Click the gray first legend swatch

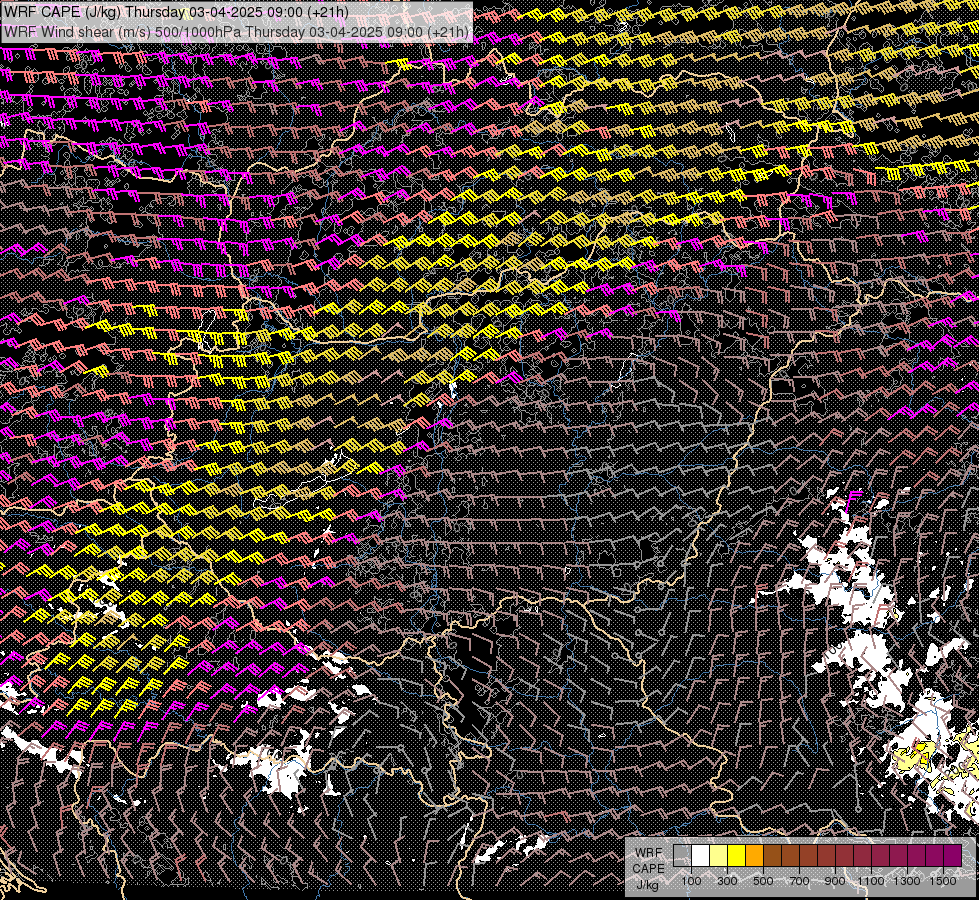(682, 855)
